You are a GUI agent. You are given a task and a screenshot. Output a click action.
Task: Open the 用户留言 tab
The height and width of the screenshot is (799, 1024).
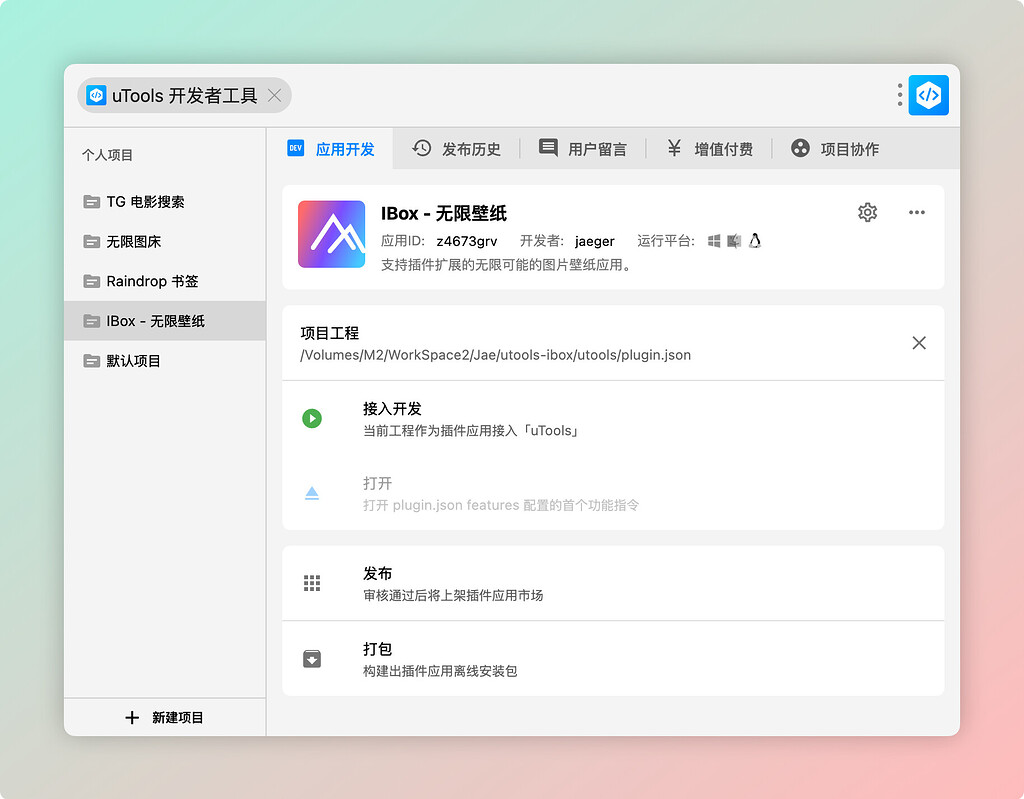coord(583,149)
